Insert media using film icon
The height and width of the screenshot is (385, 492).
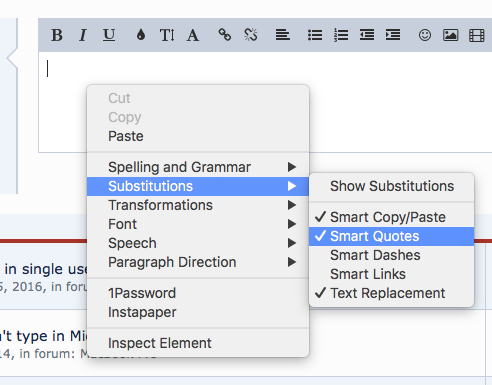(477, 35)
